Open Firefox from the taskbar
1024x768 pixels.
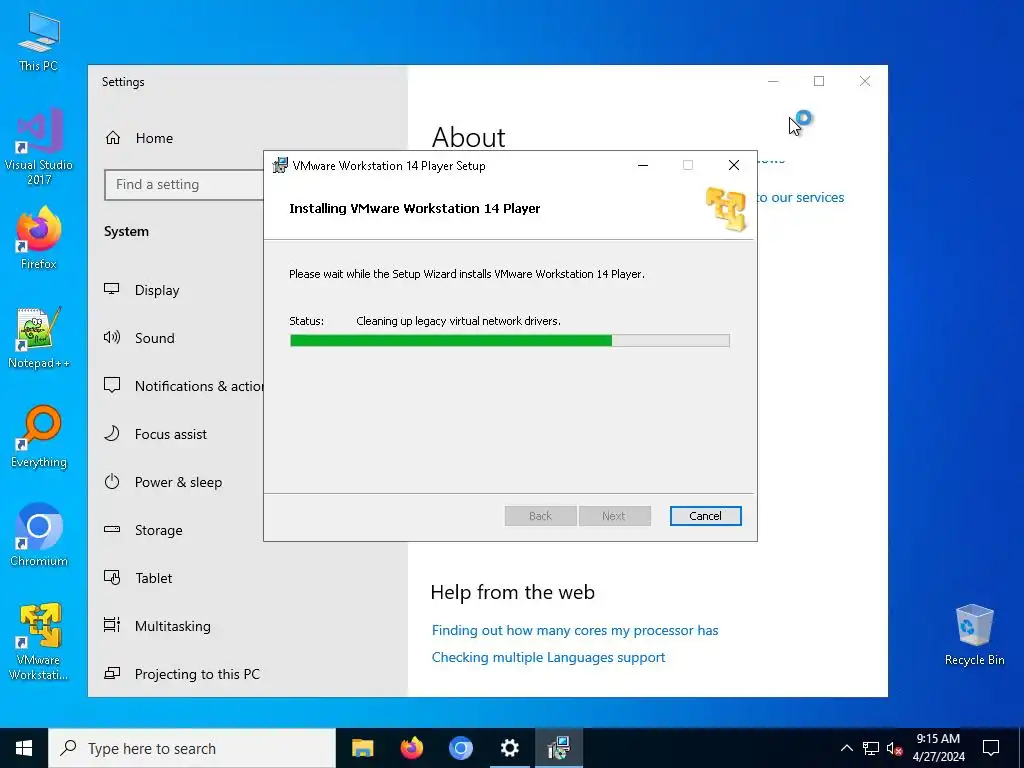(x=411, y=748)
